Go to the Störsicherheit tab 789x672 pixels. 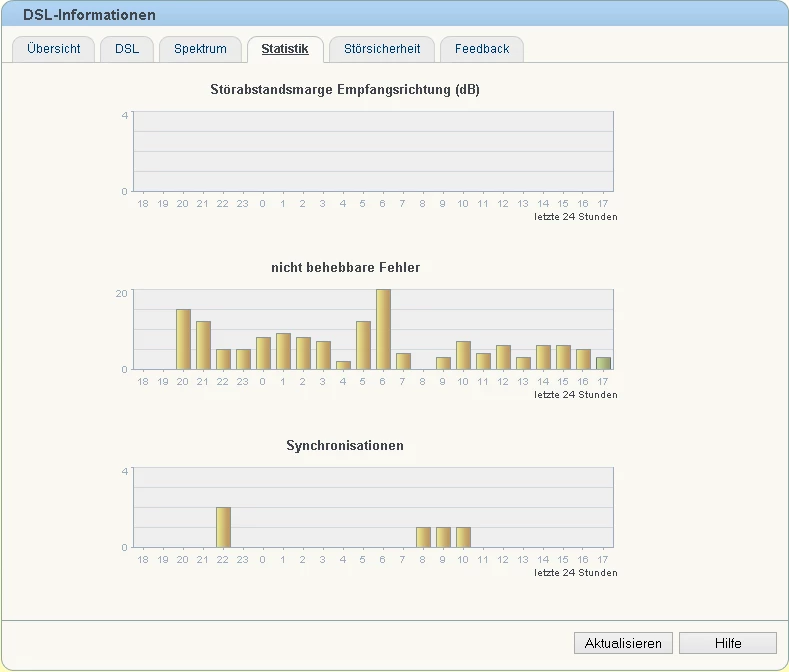(381, 49)
